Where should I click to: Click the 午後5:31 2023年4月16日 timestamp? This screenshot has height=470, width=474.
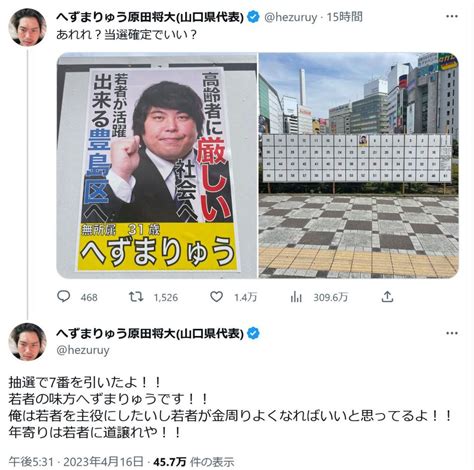[x=76, y=462]
